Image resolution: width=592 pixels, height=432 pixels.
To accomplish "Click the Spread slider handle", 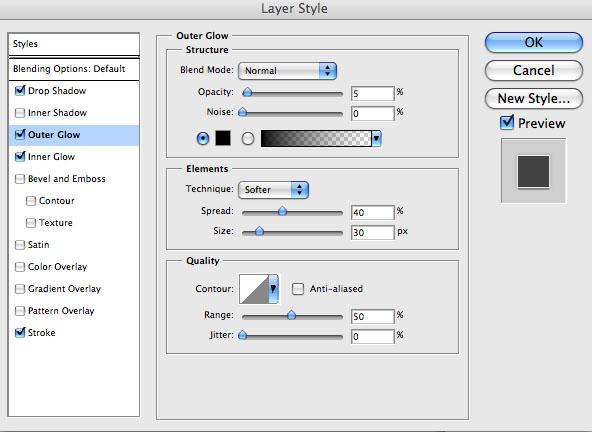I will tap(282, 211).
